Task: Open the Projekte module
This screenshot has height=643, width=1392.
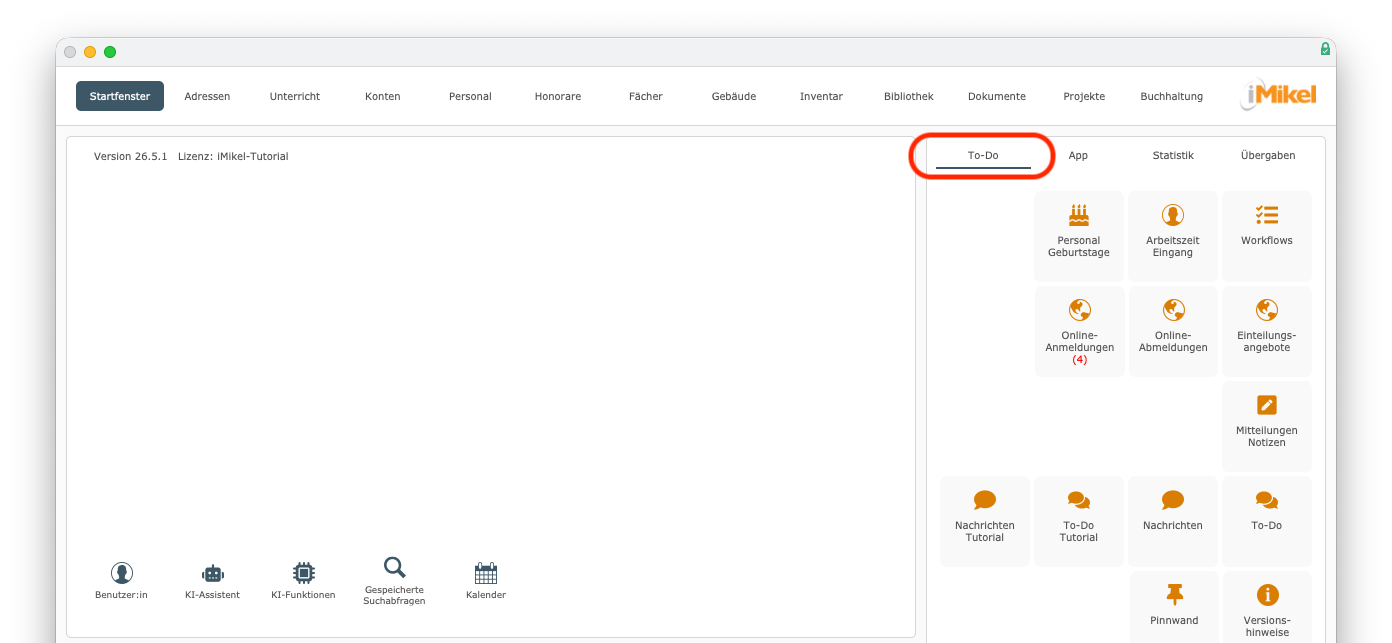Action: [1084, 96]
